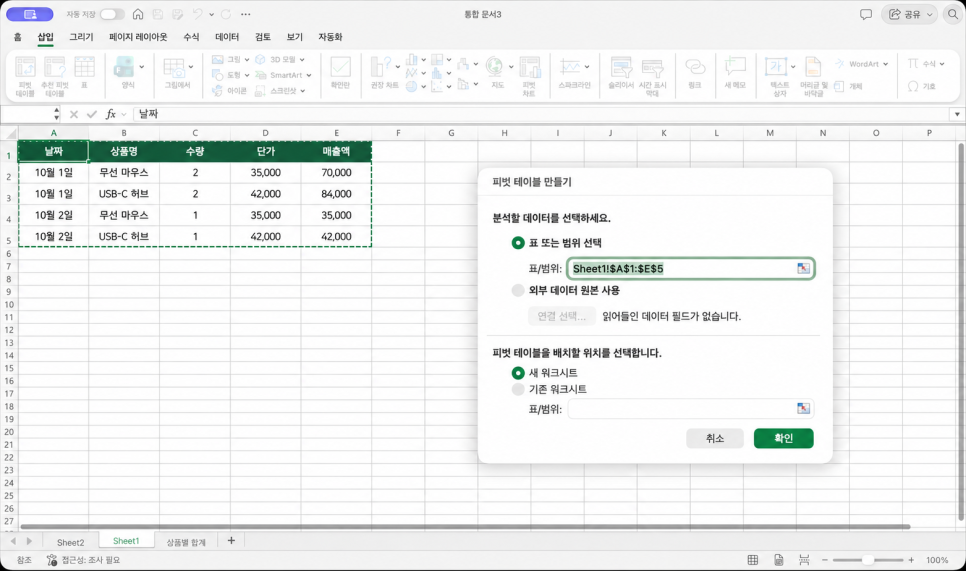This screenshot has width=966, height=571.
Task: Switch to the Sheet2 worksheet tab
Action: tap(71, 542)
